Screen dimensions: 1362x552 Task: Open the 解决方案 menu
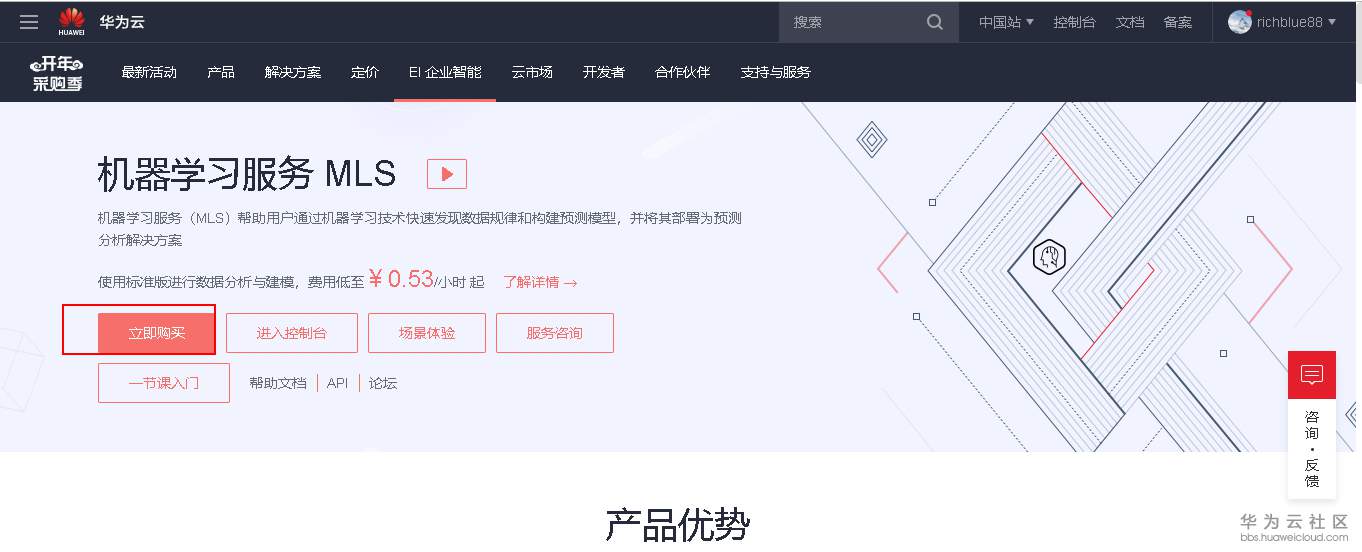(x=293, y=72)
